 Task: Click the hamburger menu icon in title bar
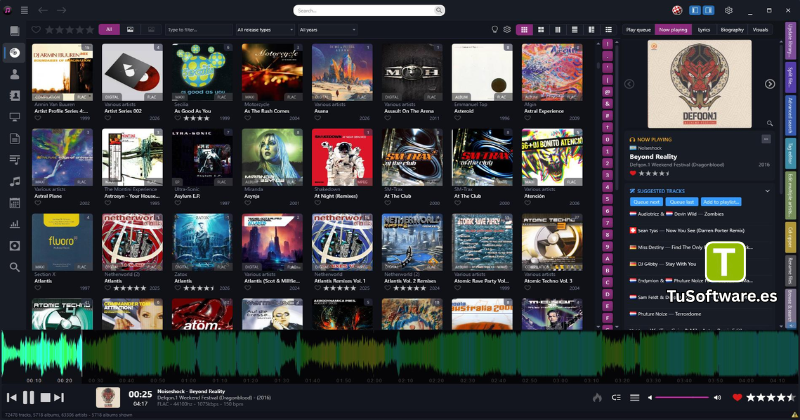(24, 10)
